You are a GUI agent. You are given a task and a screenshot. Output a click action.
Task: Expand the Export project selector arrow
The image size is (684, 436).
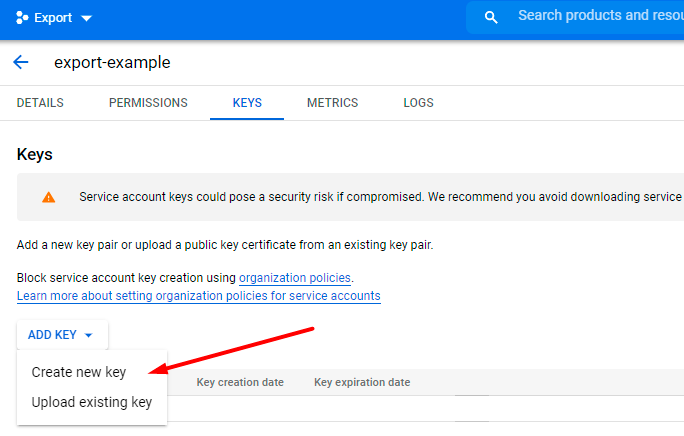point(86,19)
